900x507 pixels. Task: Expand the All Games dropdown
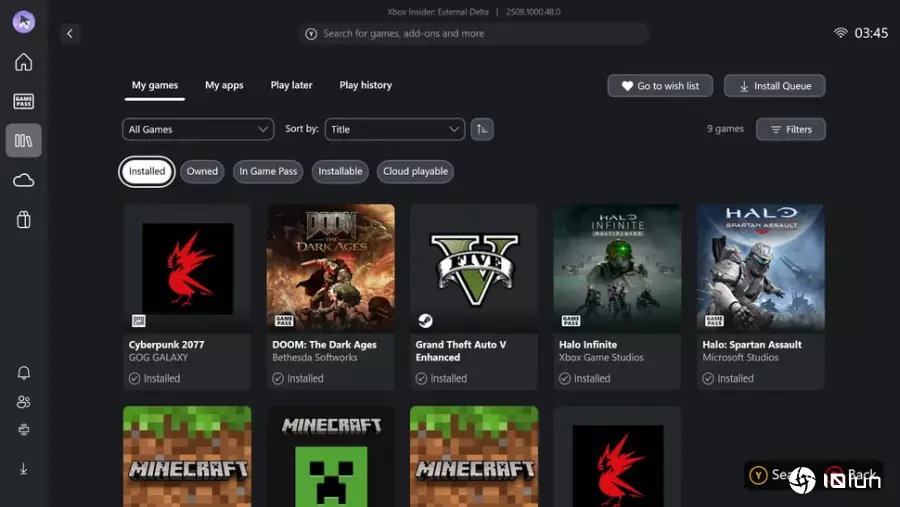198,129
